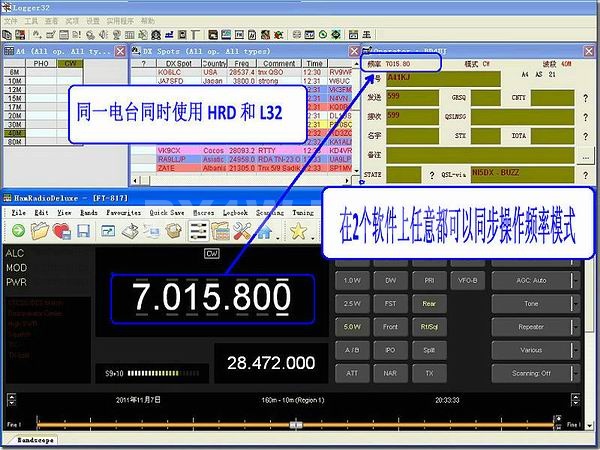Click the green Connect arrow icon in HamRadioDeluxe
The width and height of the screenshot is (600, 450).
click(x=18, y=231)
